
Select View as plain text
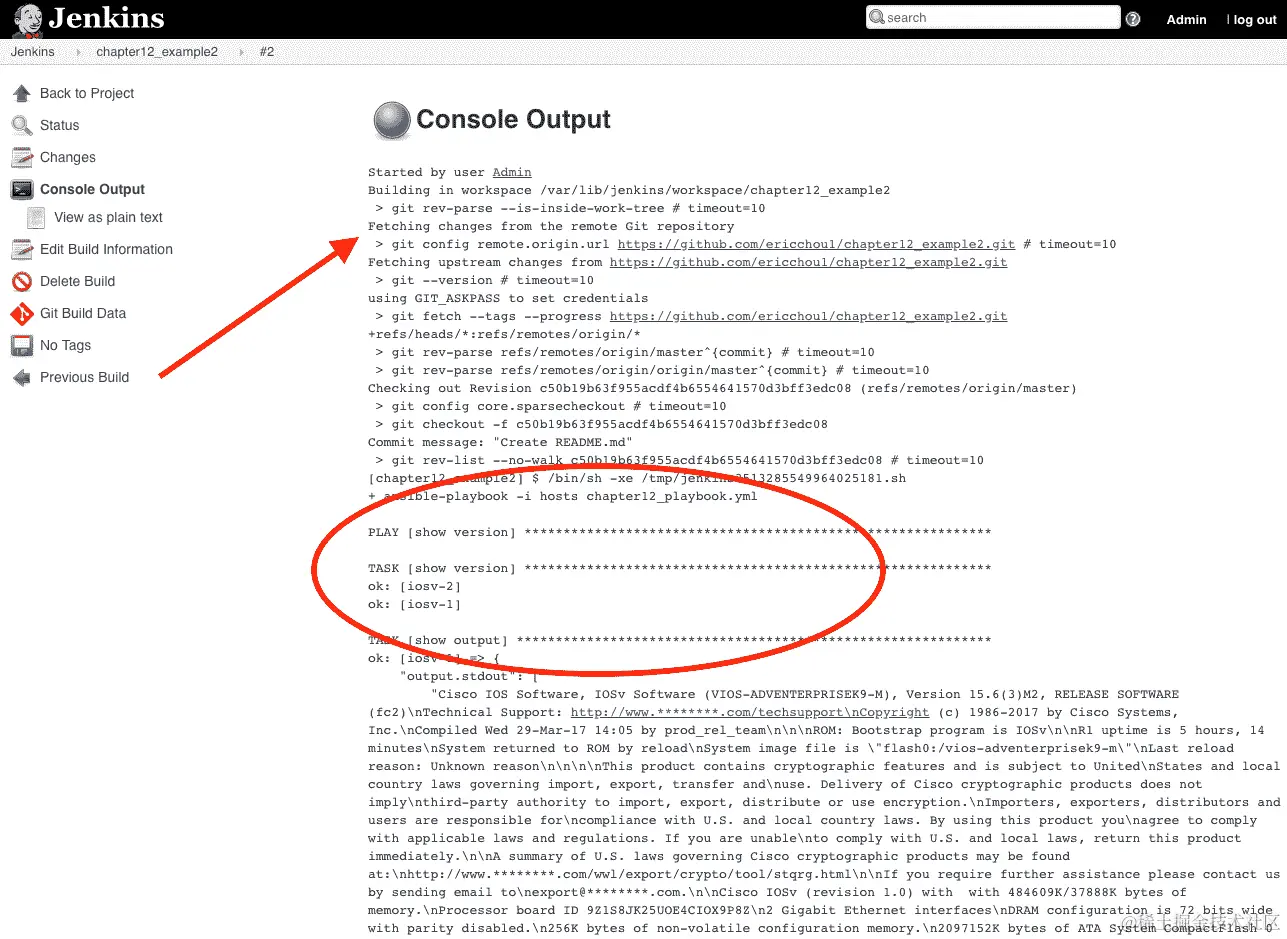pyautogui.click(x=108, y=217)
